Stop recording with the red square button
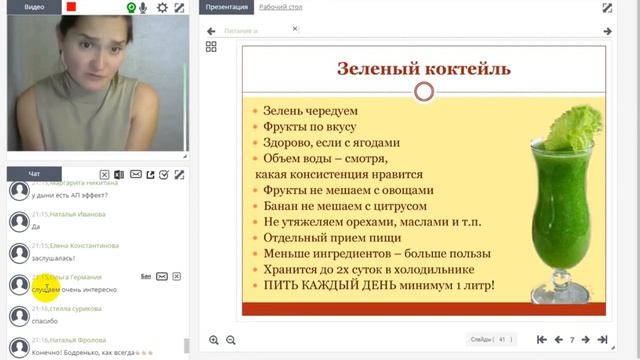The image size is (640, 360). coord(71,7)
